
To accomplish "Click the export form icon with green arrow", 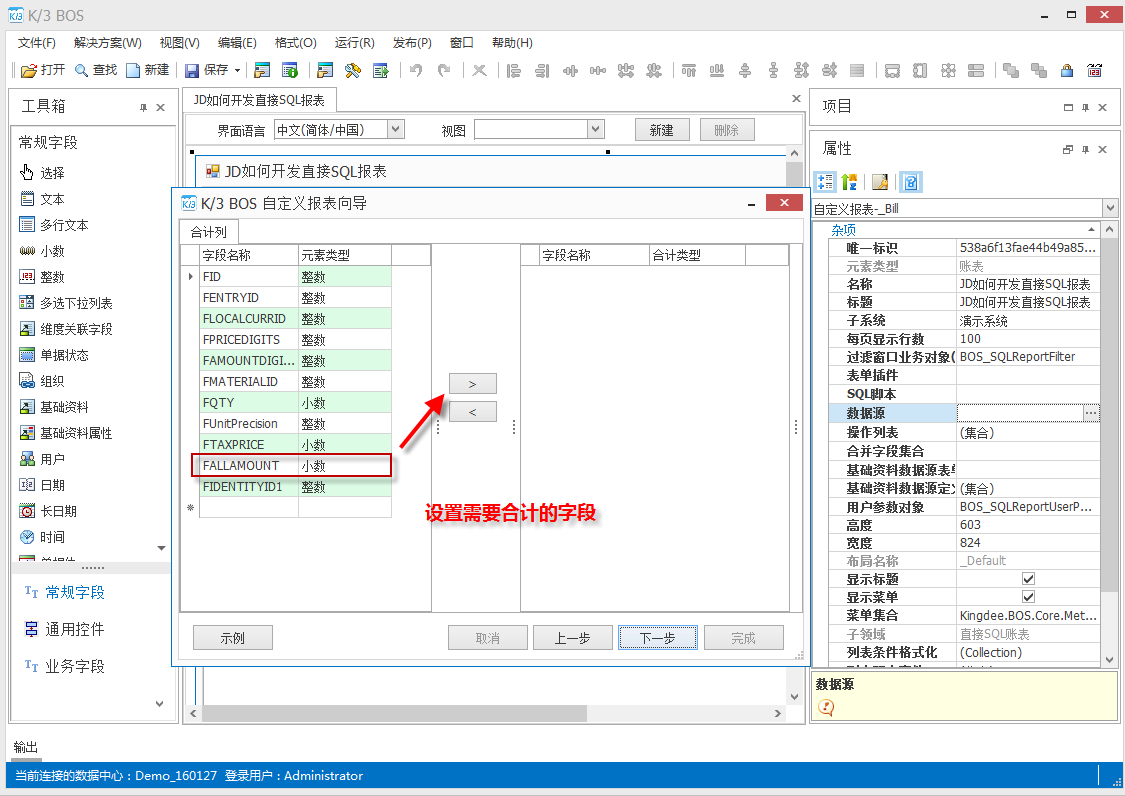I will coord(380,70).
